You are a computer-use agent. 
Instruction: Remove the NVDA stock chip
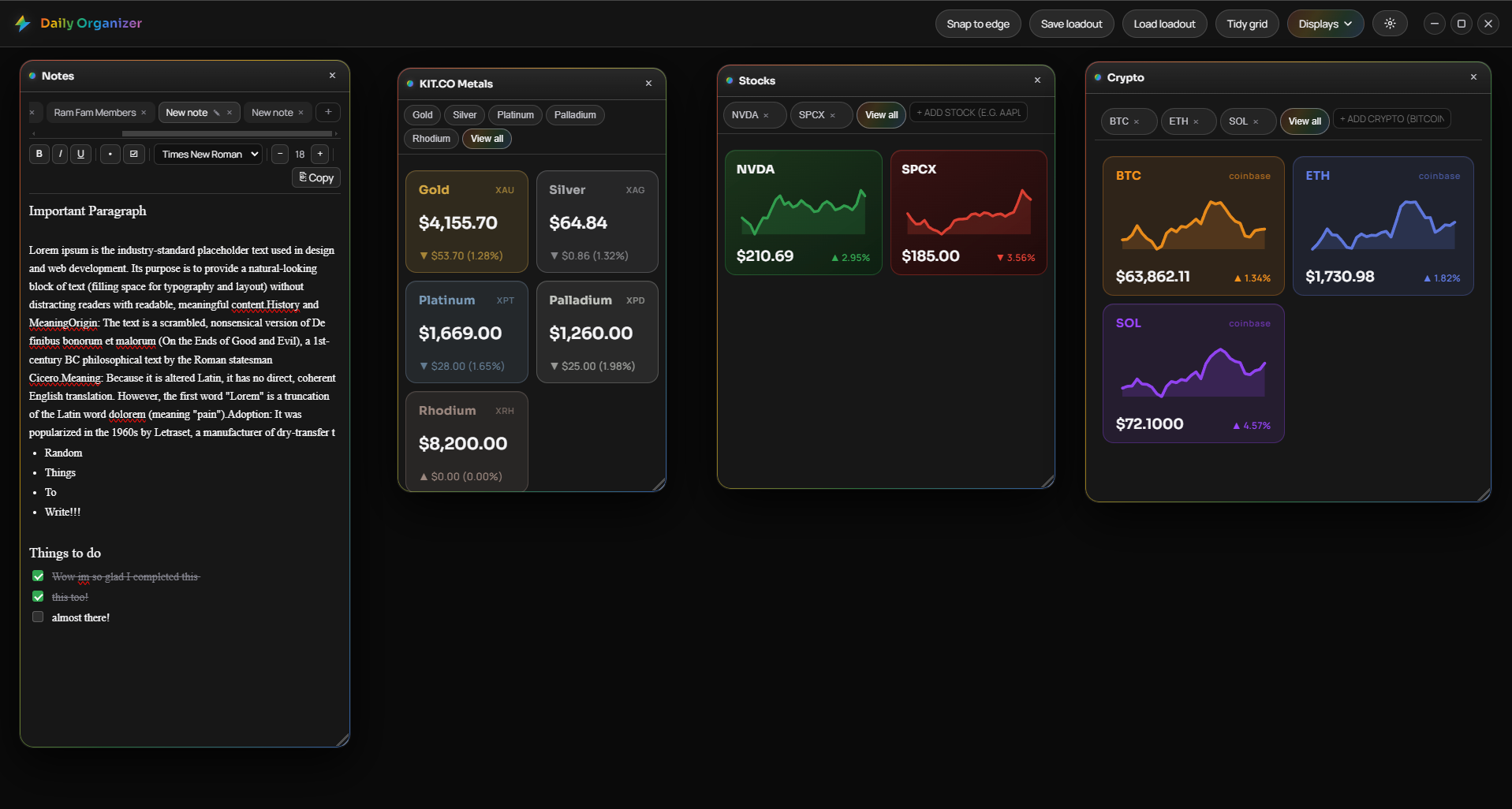[766, 115]
